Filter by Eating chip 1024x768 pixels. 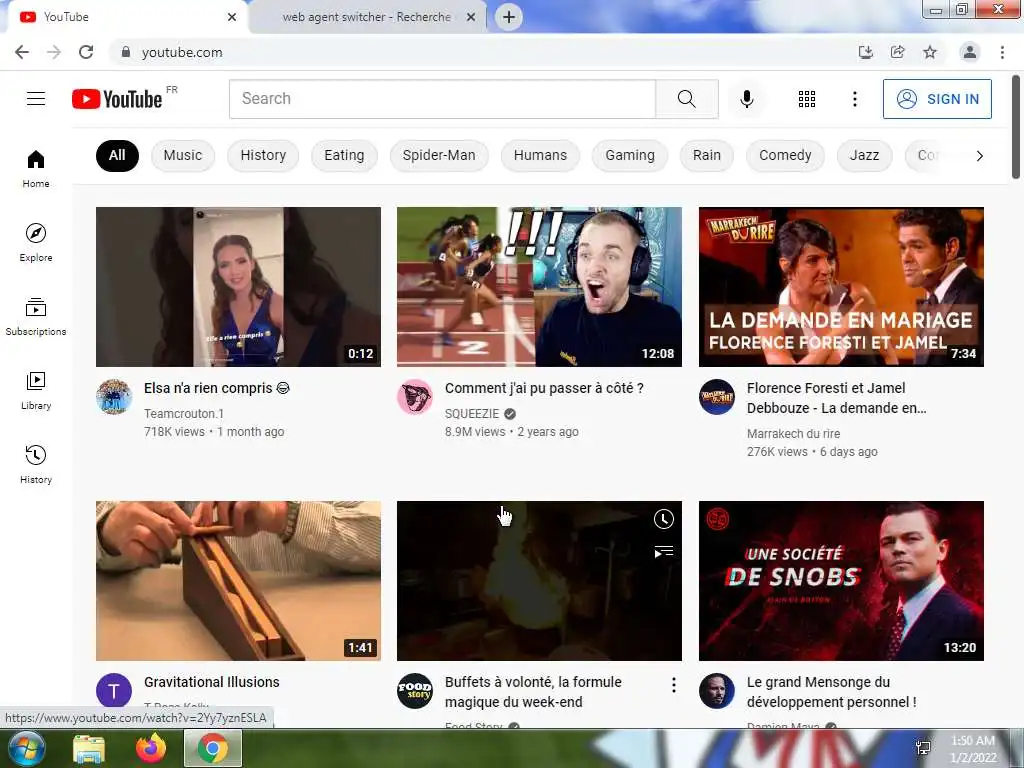tap(344, 155)
